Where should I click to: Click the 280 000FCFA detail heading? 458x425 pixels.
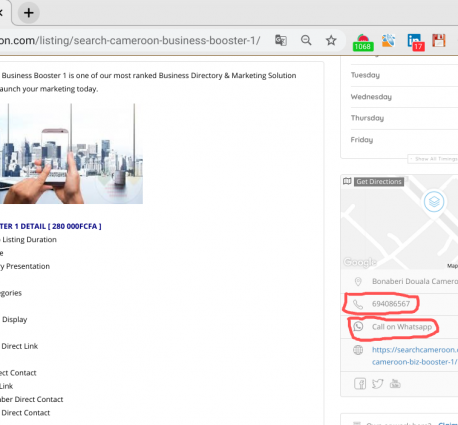pos(50,226)
